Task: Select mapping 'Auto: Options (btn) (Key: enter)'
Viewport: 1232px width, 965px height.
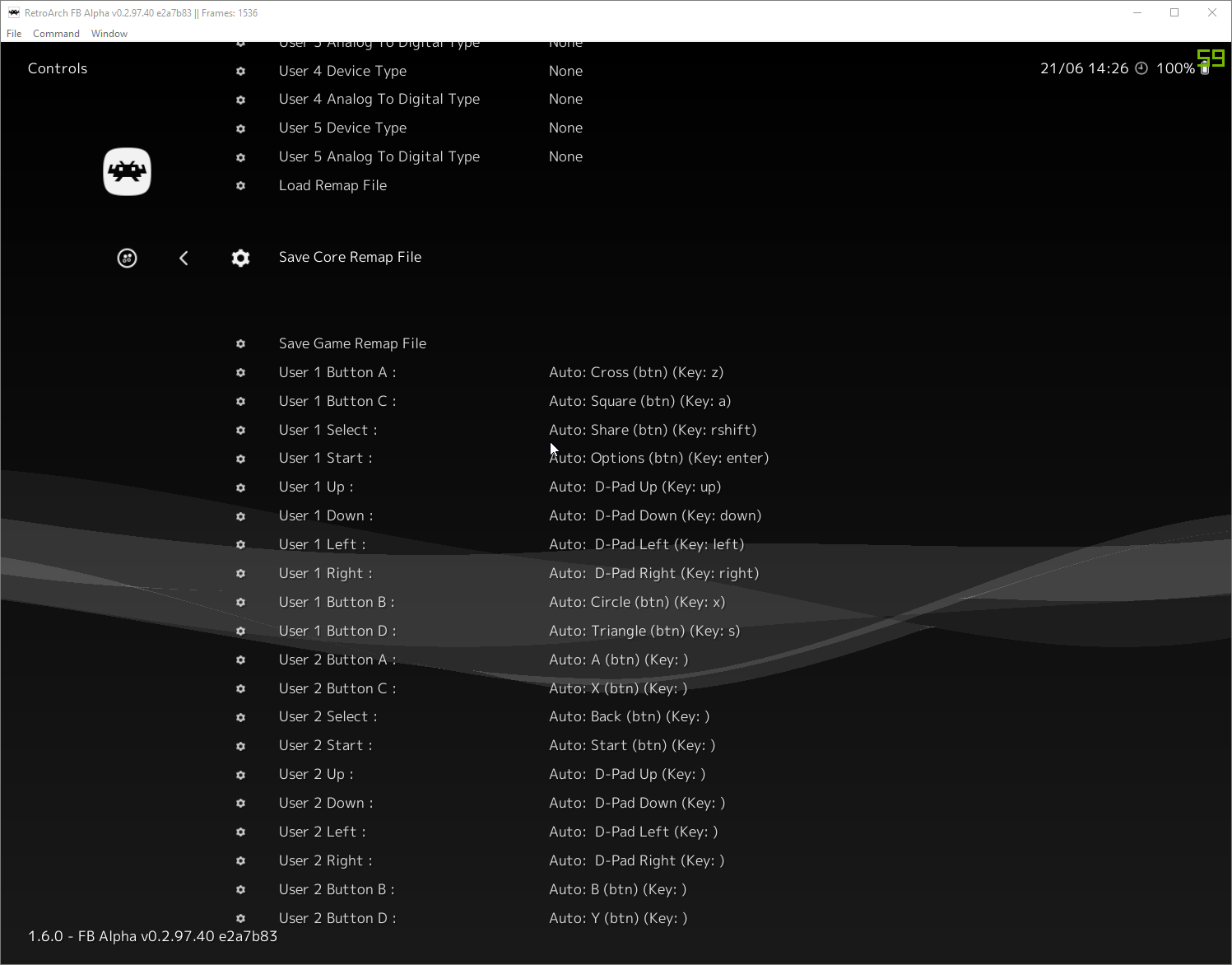Action: (x=658, y=459)
